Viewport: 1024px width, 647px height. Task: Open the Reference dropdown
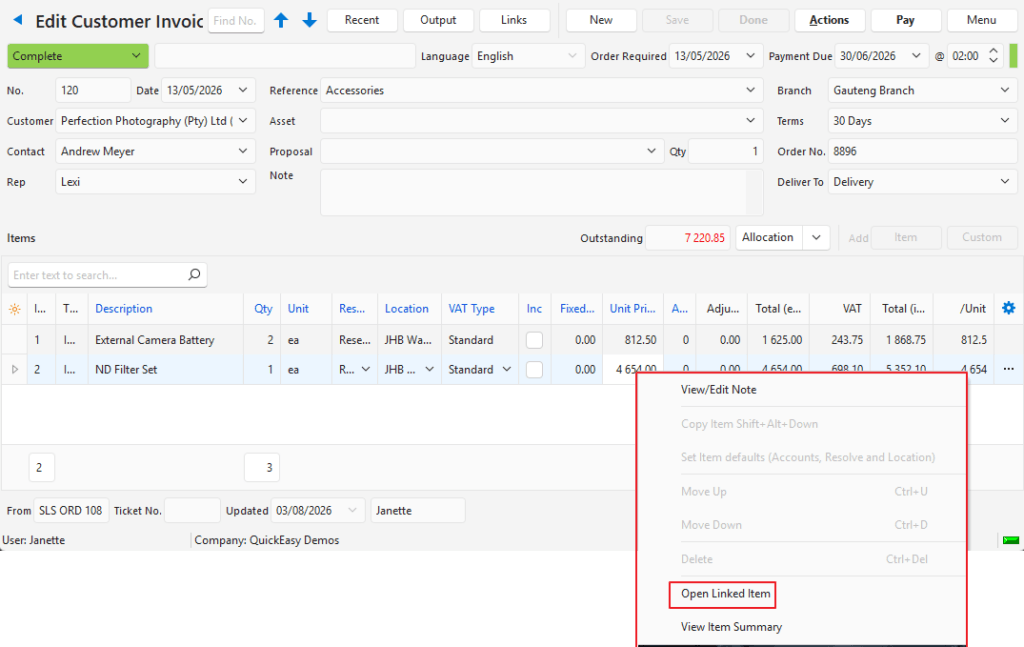click(750, 90)
